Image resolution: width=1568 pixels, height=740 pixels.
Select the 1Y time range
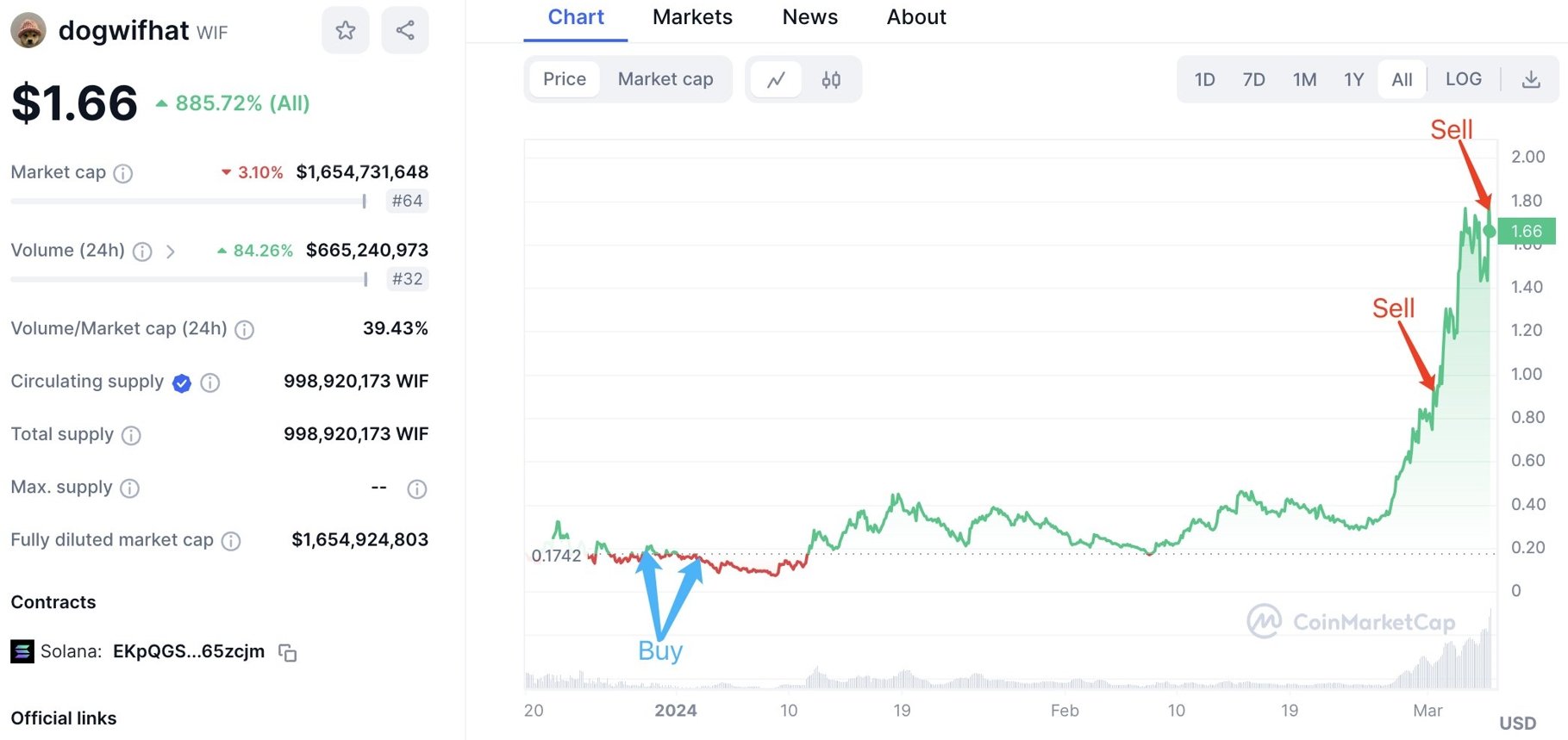(x=1353, y=80)
